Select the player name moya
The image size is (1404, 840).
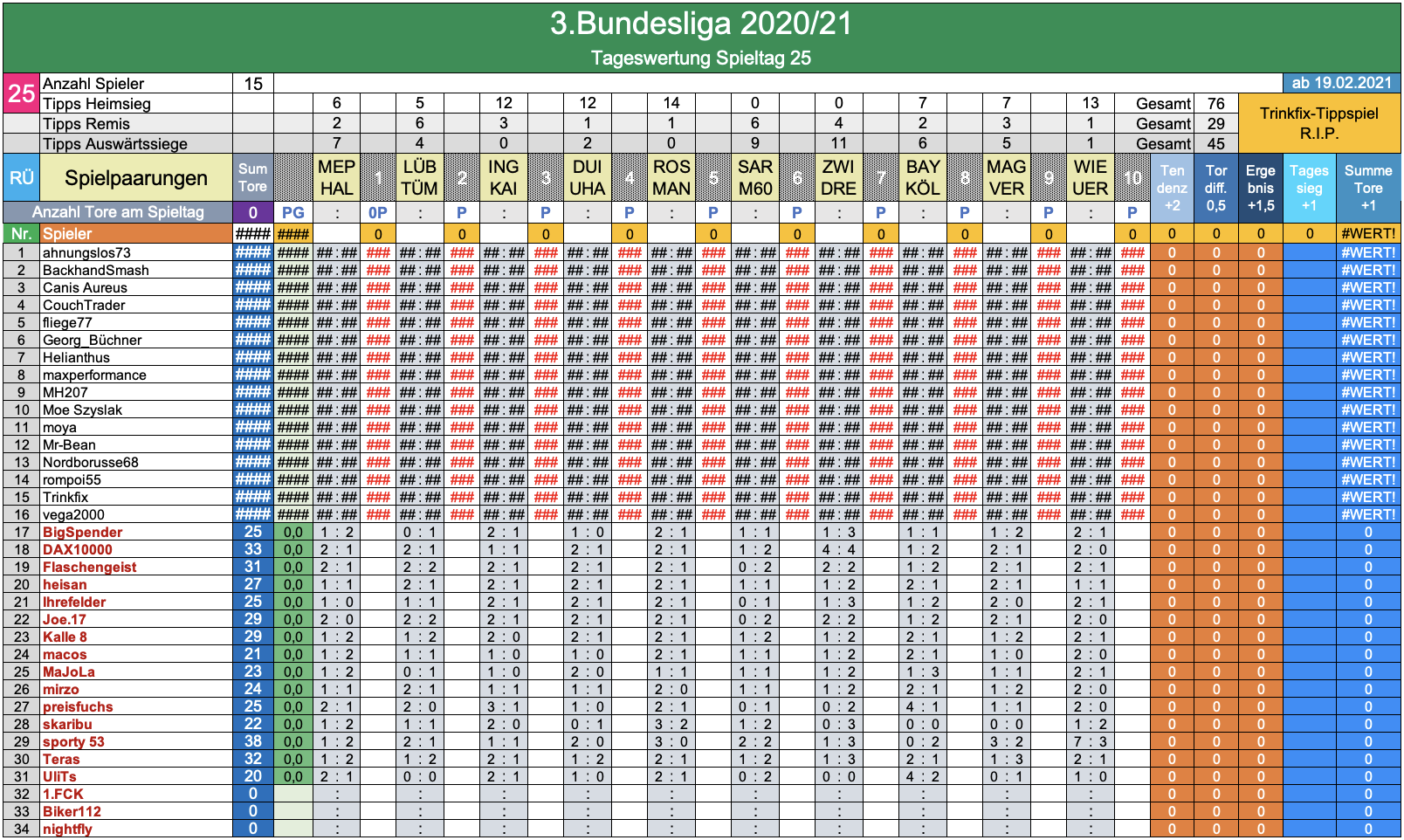[59, 427]
